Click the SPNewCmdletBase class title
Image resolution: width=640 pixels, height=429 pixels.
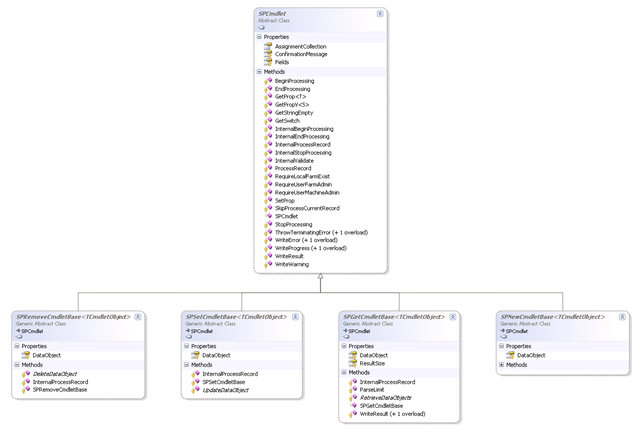(553, 317)
